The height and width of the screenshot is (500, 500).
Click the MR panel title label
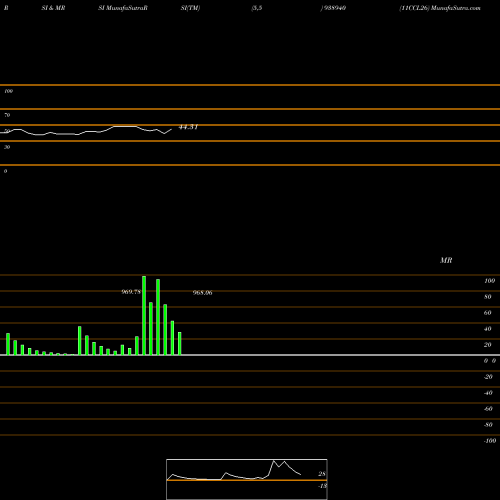tap(446, 260)
